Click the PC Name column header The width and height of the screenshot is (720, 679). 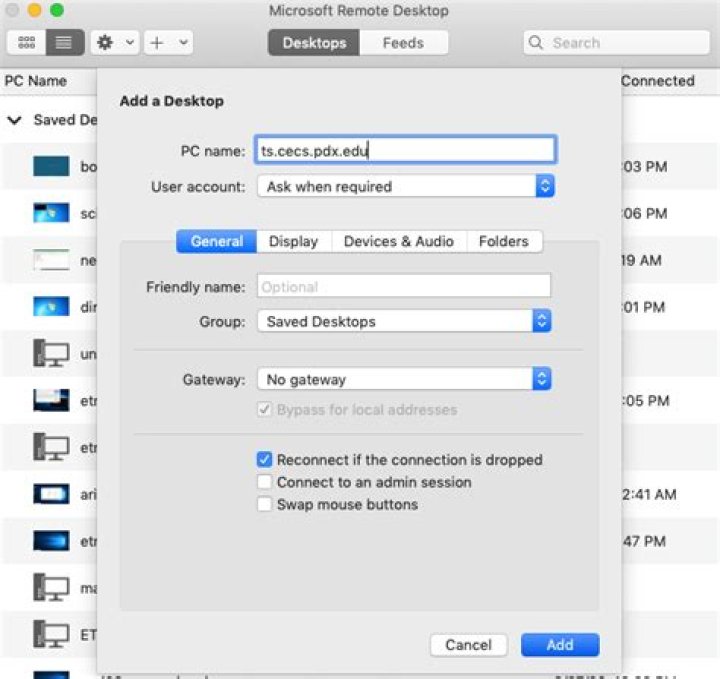pyautogui.click(x=36, y=81)
